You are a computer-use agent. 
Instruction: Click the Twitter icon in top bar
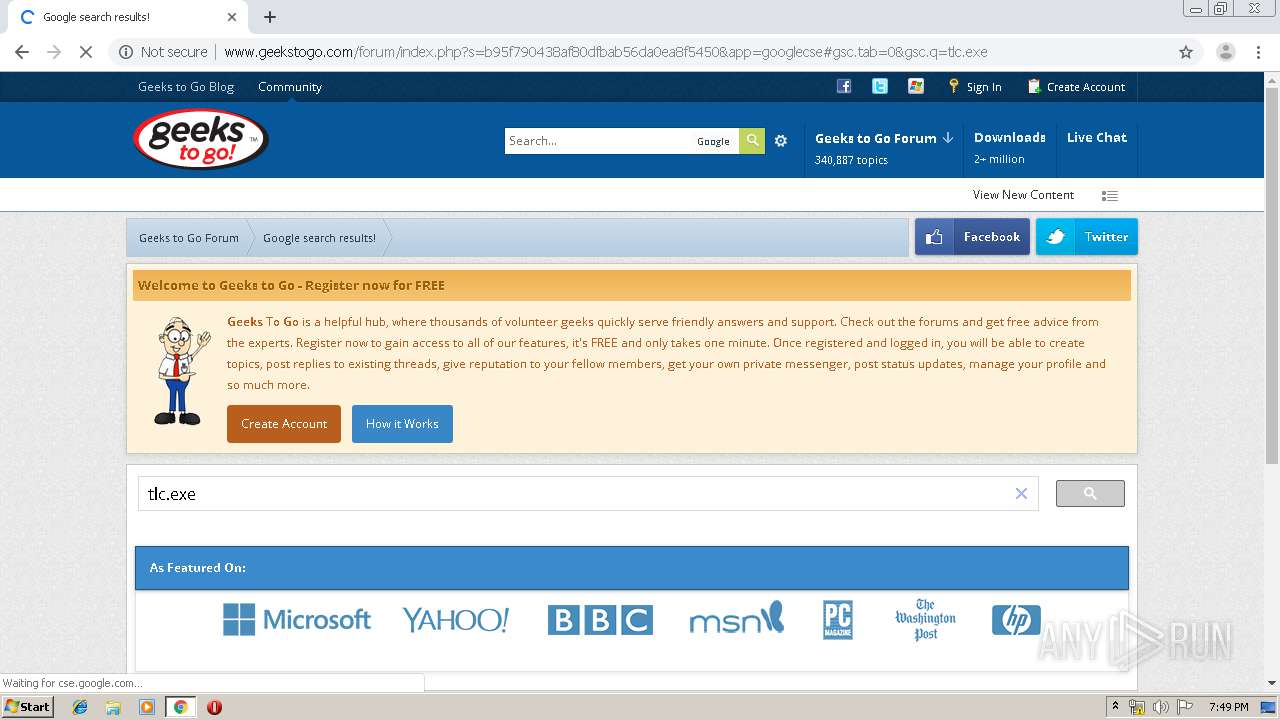tap(880, 86)
